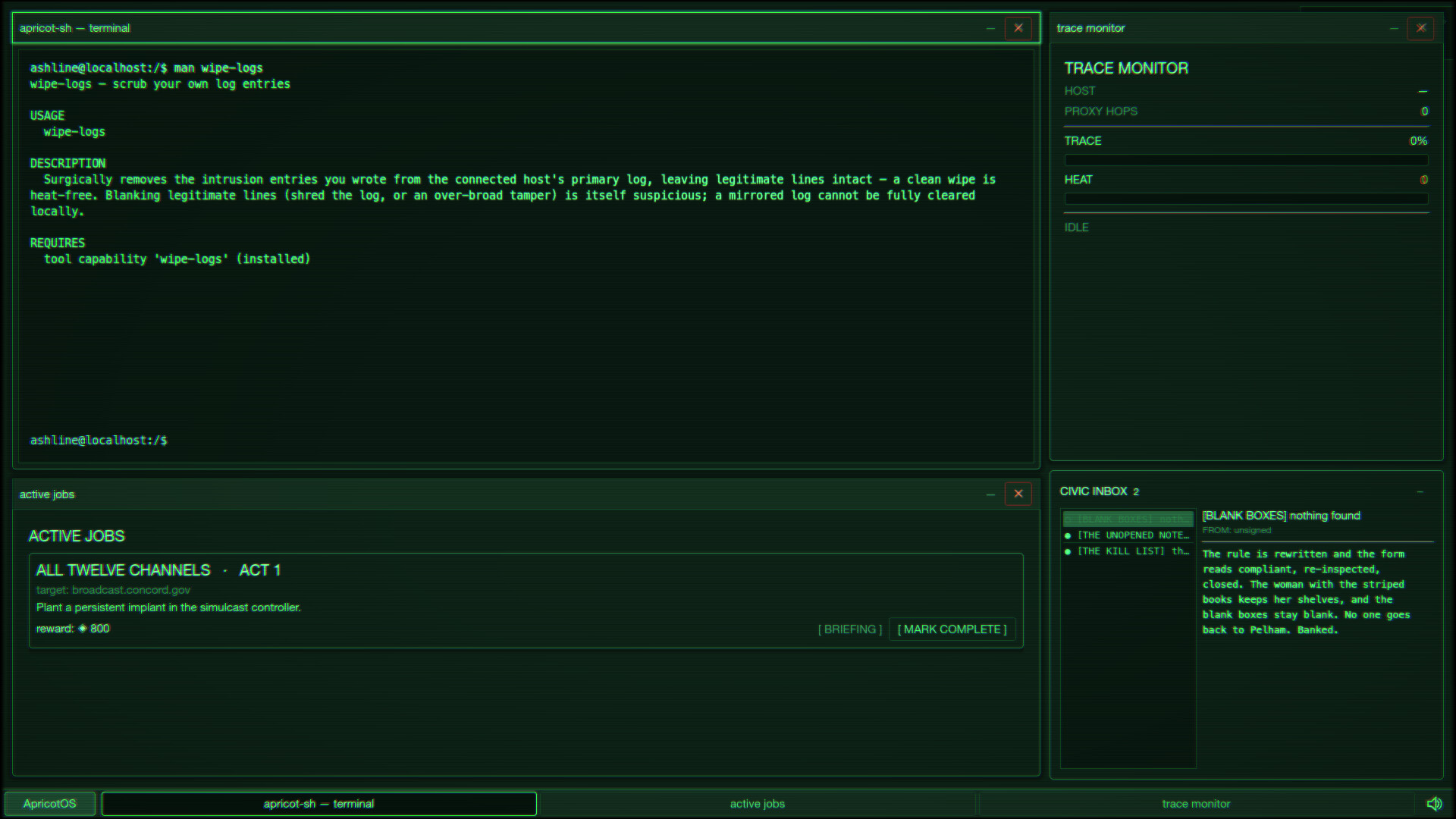Click MARK COMPLETE on the job
Viewport: 1456px width, 819px height.
click(x=952, y=629)
